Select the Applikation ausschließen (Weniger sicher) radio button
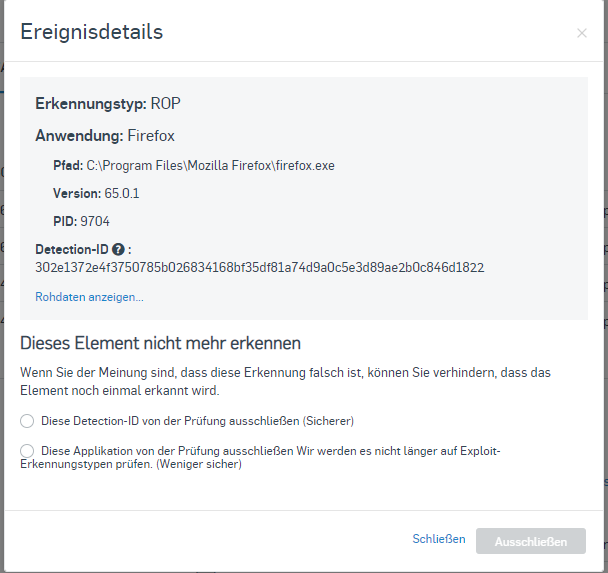This screenshot has height=573, width=608. click(27, 451)
